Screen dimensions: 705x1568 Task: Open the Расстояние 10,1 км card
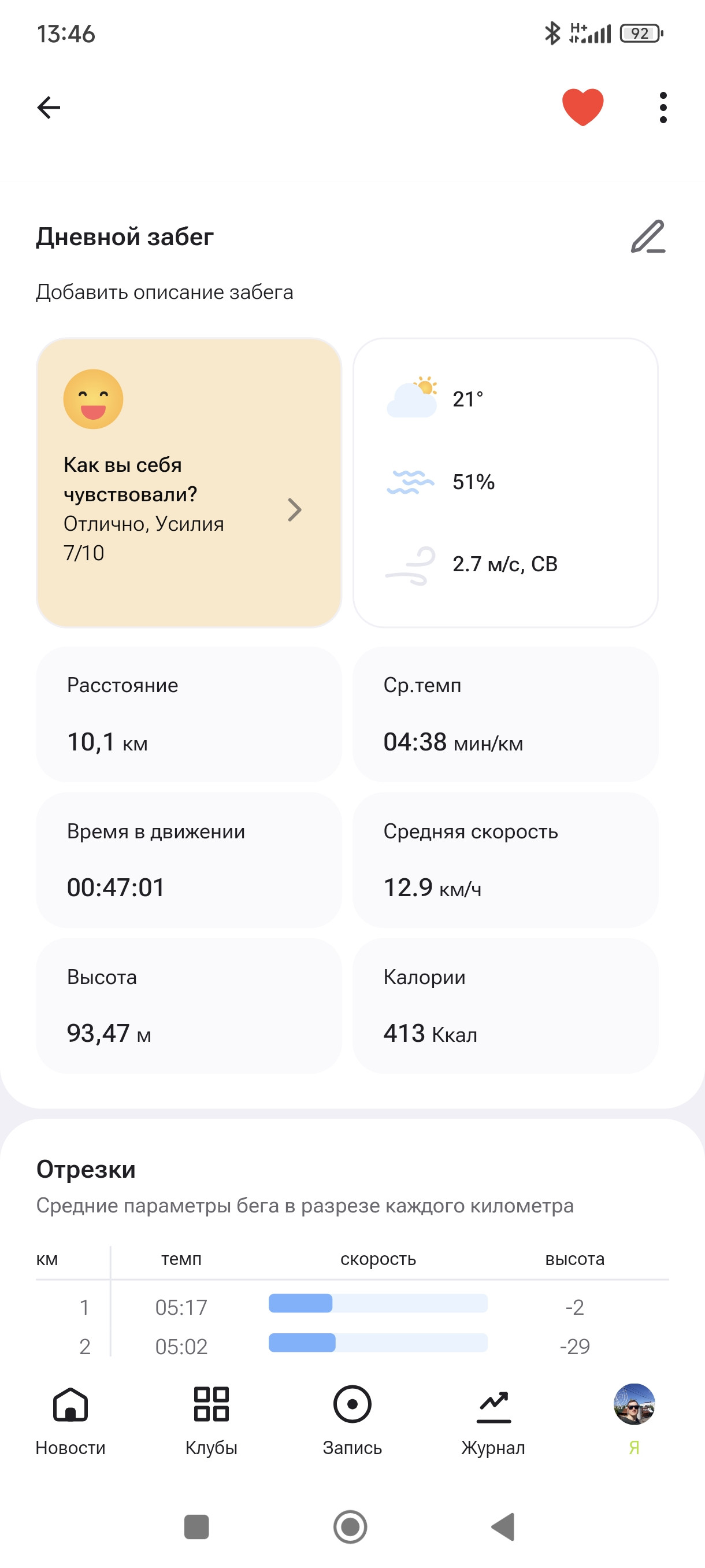[x=188, y=714]
